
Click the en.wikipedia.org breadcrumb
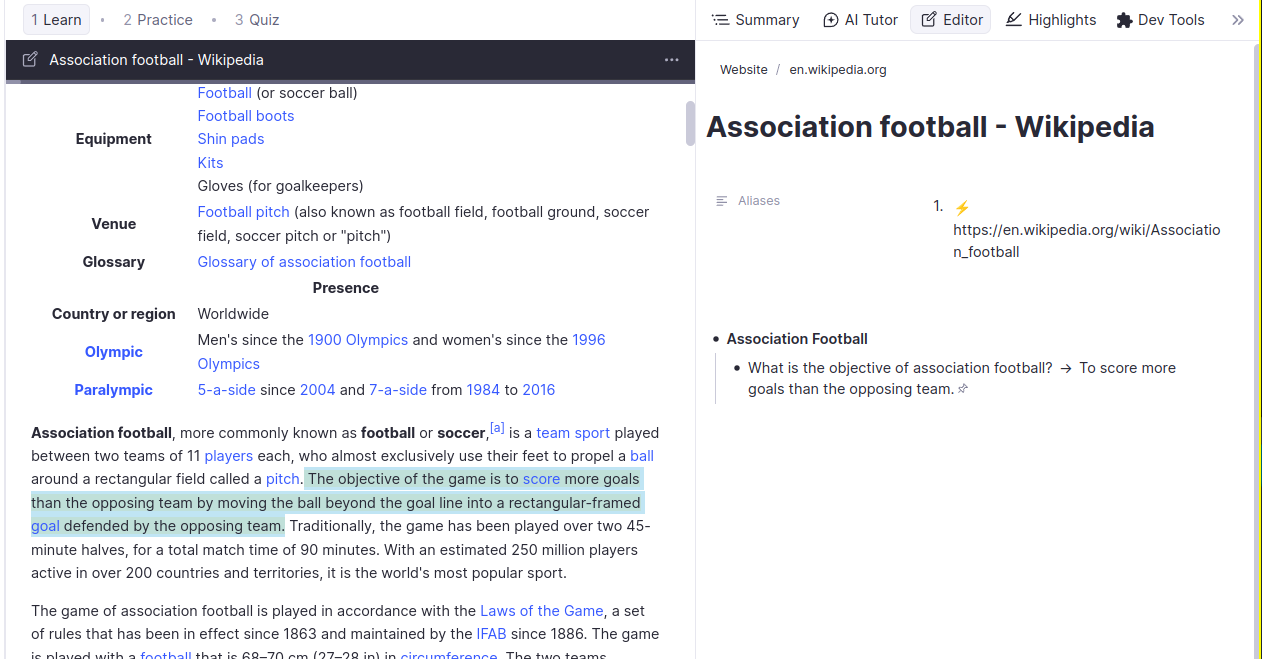click(837, 70)
